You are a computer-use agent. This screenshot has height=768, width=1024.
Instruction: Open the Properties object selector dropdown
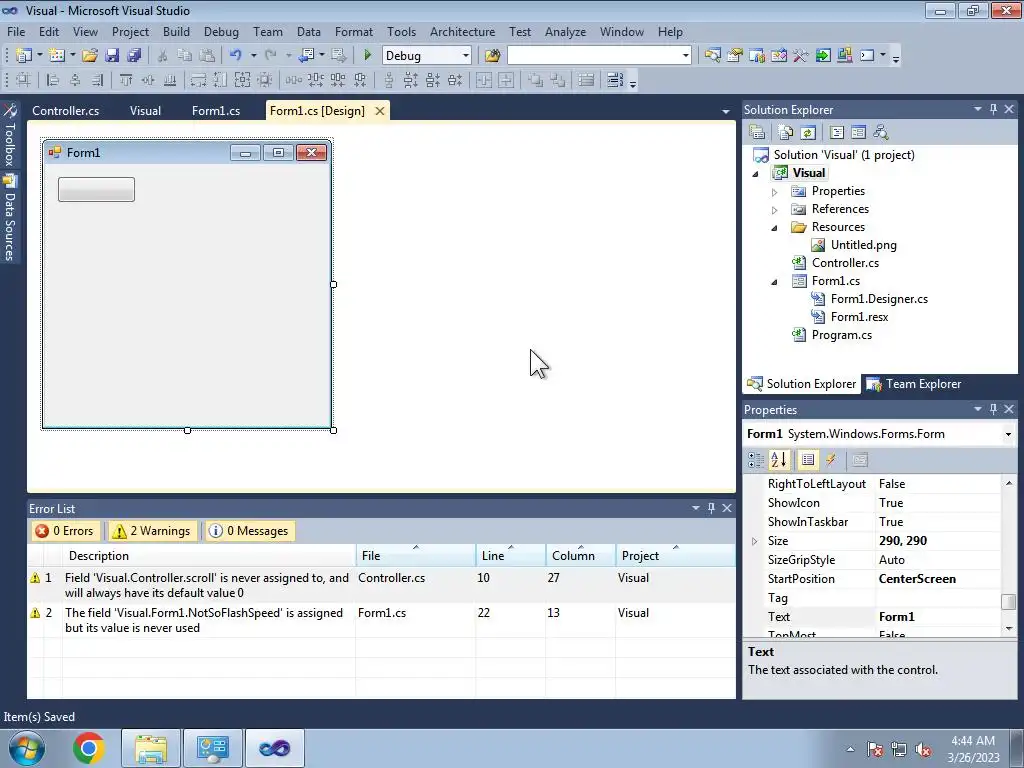tap(1008, 434)
